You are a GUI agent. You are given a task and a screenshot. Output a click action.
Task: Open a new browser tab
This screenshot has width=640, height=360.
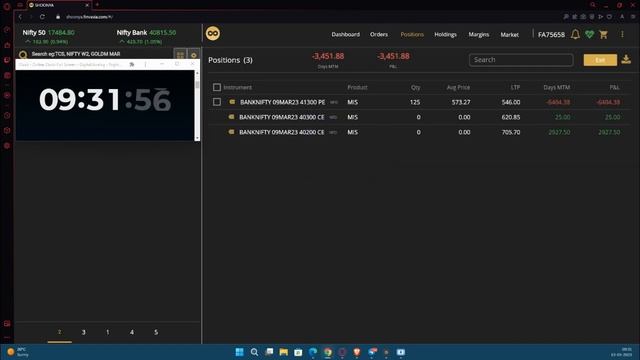(x=97, y=5)
